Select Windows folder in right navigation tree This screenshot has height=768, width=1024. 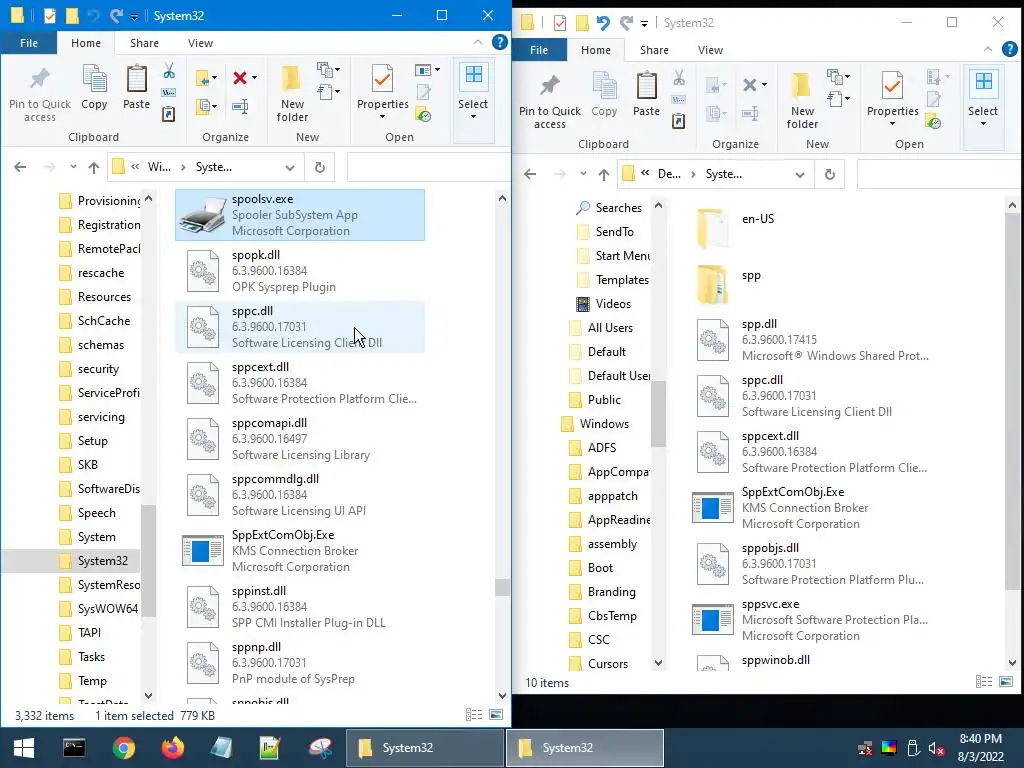pos(604,424)
